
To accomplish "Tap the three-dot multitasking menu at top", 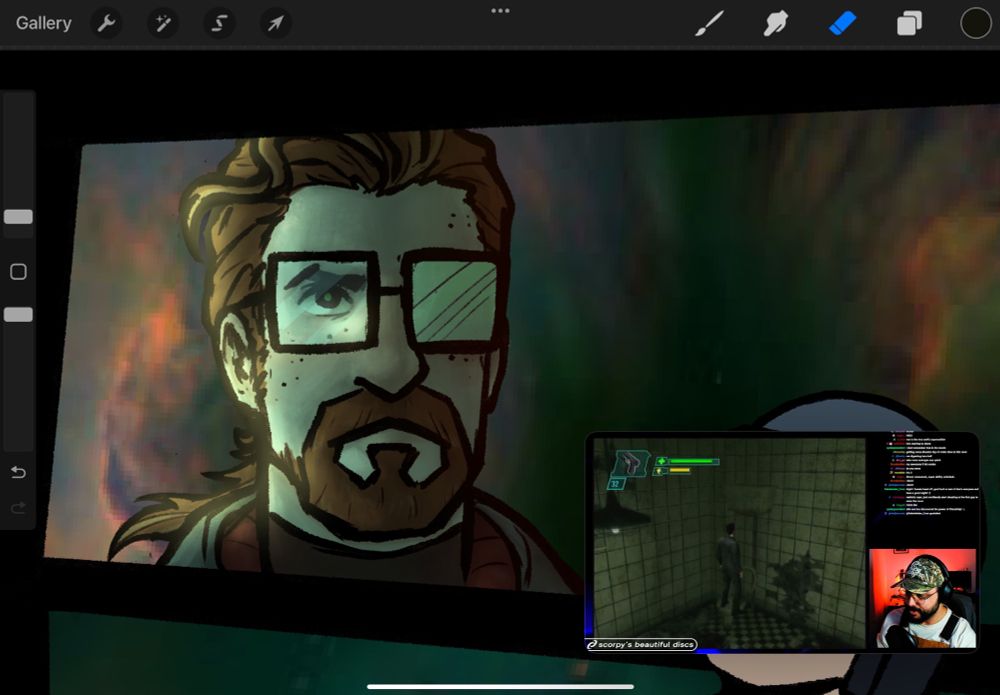I will point(500,11).
